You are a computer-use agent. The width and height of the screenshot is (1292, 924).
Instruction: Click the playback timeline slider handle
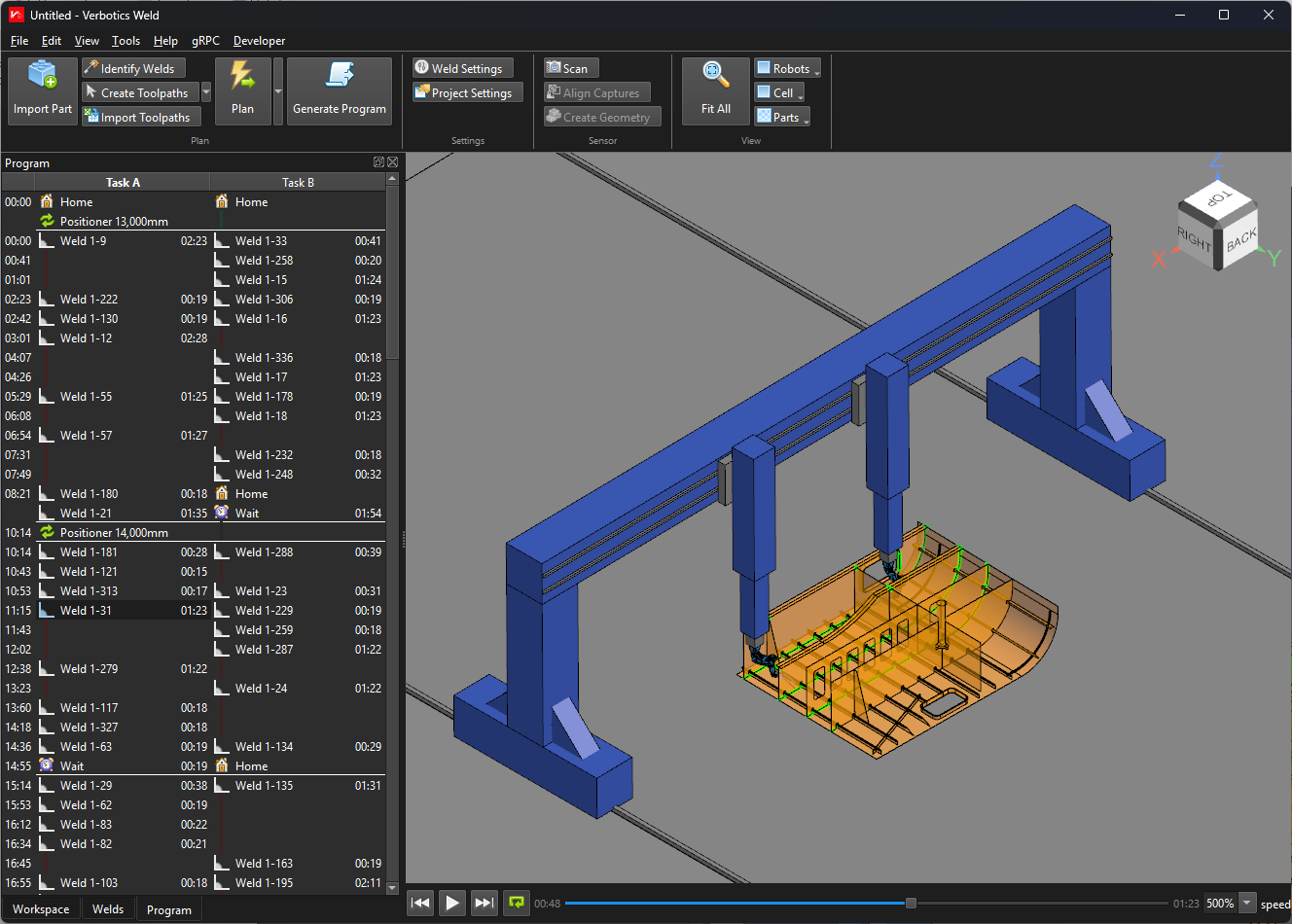(911, 903)
